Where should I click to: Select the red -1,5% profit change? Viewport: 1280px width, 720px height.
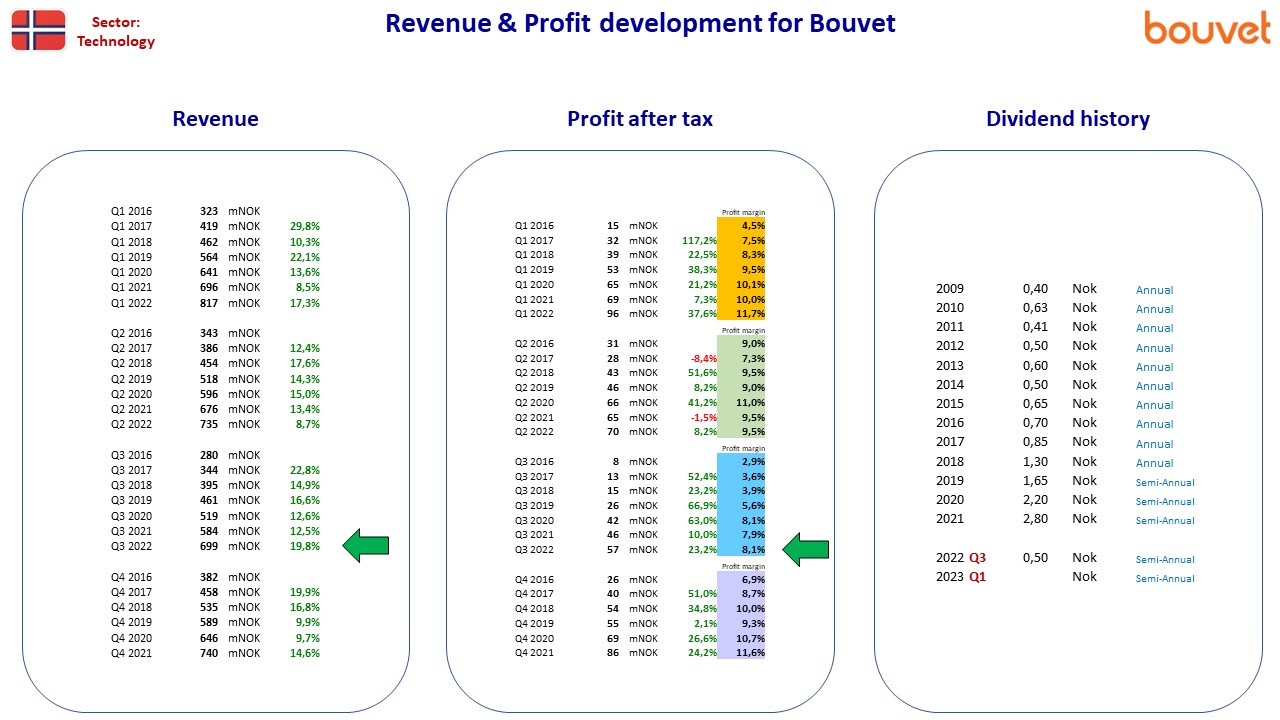pyautogui.click(x=703, y=417)
